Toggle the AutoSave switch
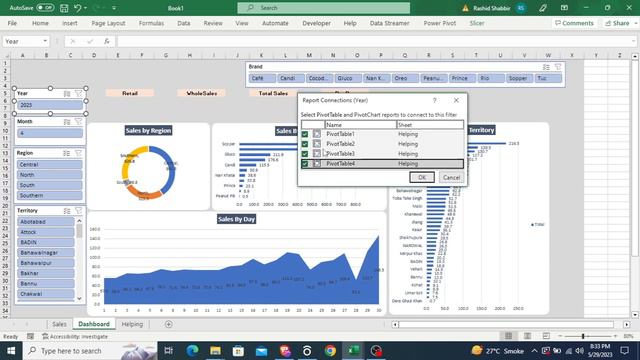 pos(45,8)
